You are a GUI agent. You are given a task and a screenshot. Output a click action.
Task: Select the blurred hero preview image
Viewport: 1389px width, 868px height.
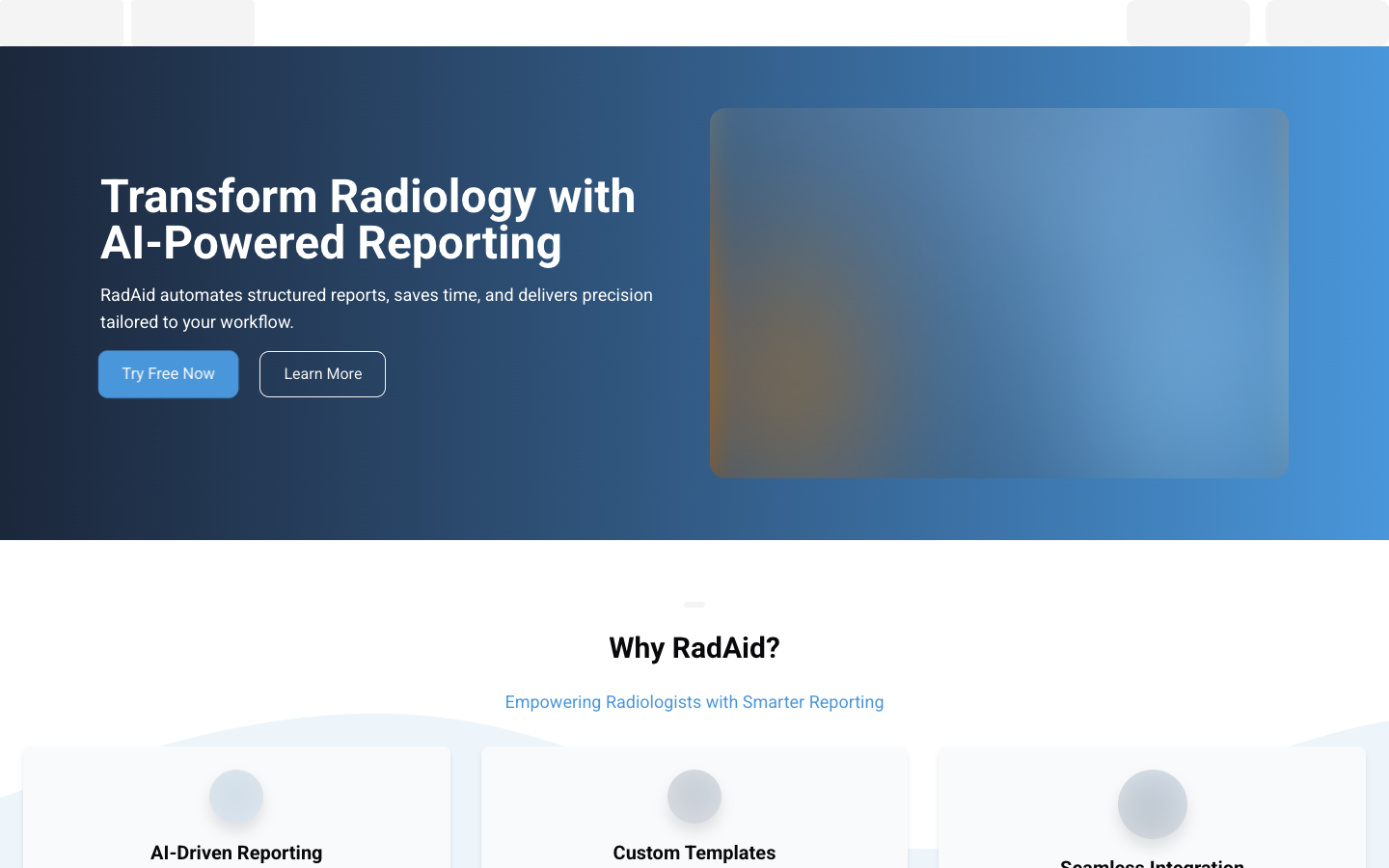[999, 293]
